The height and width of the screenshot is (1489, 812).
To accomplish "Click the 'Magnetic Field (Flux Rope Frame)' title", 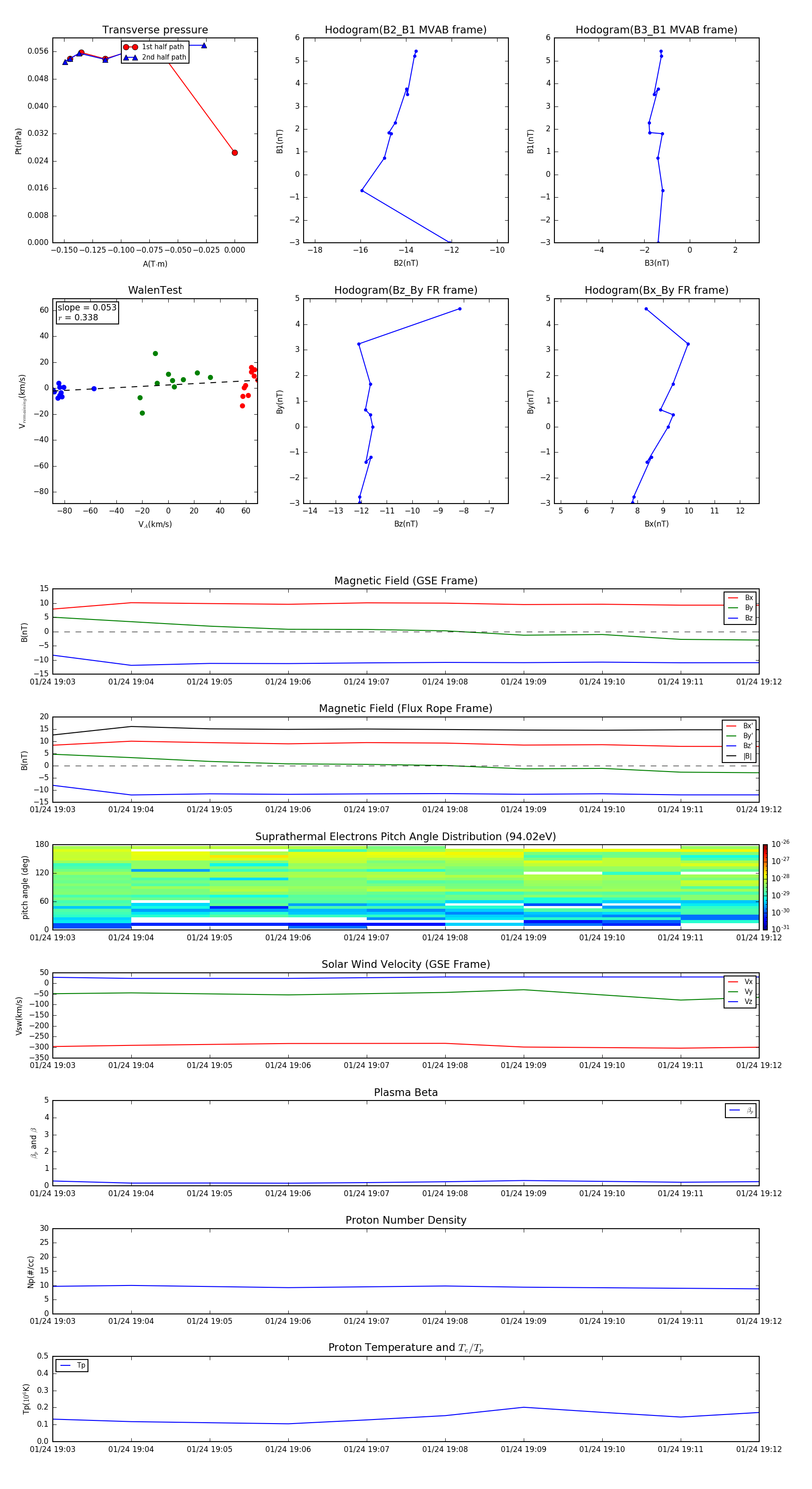I will tap(406, 708).
